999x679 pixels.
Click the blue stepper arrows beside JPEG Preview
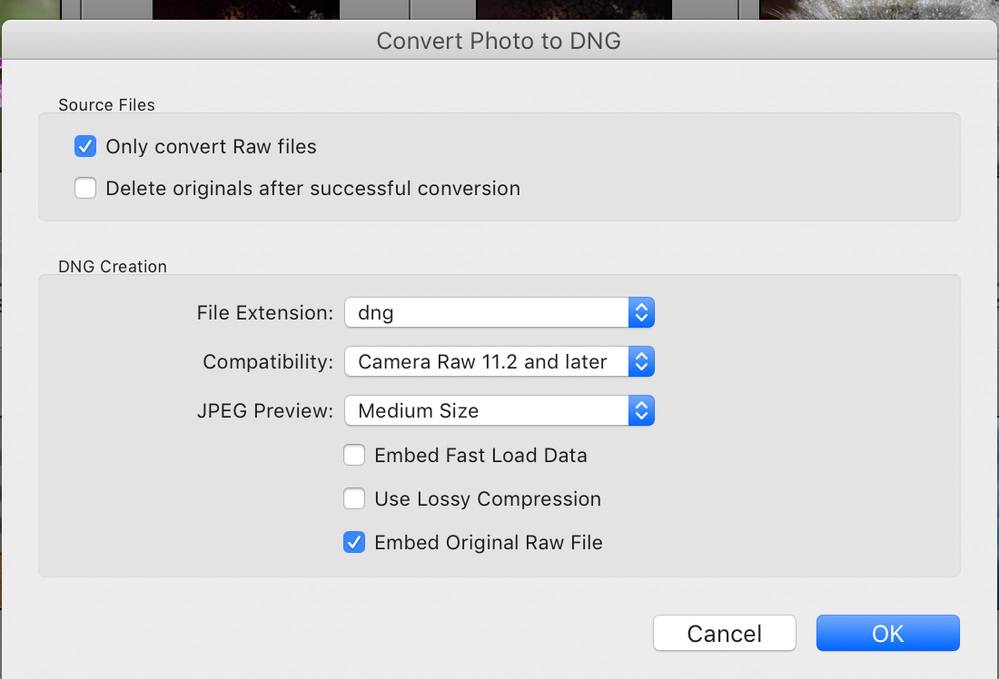(x=641, y=410)
